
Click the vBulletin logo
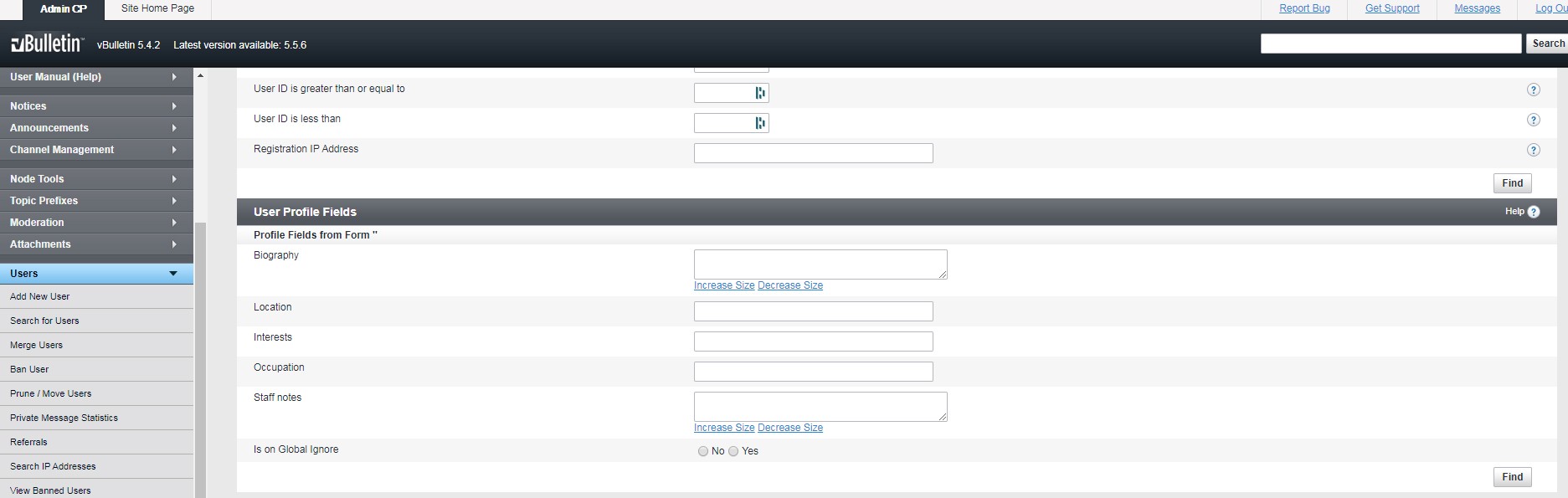tap(47, 44)
